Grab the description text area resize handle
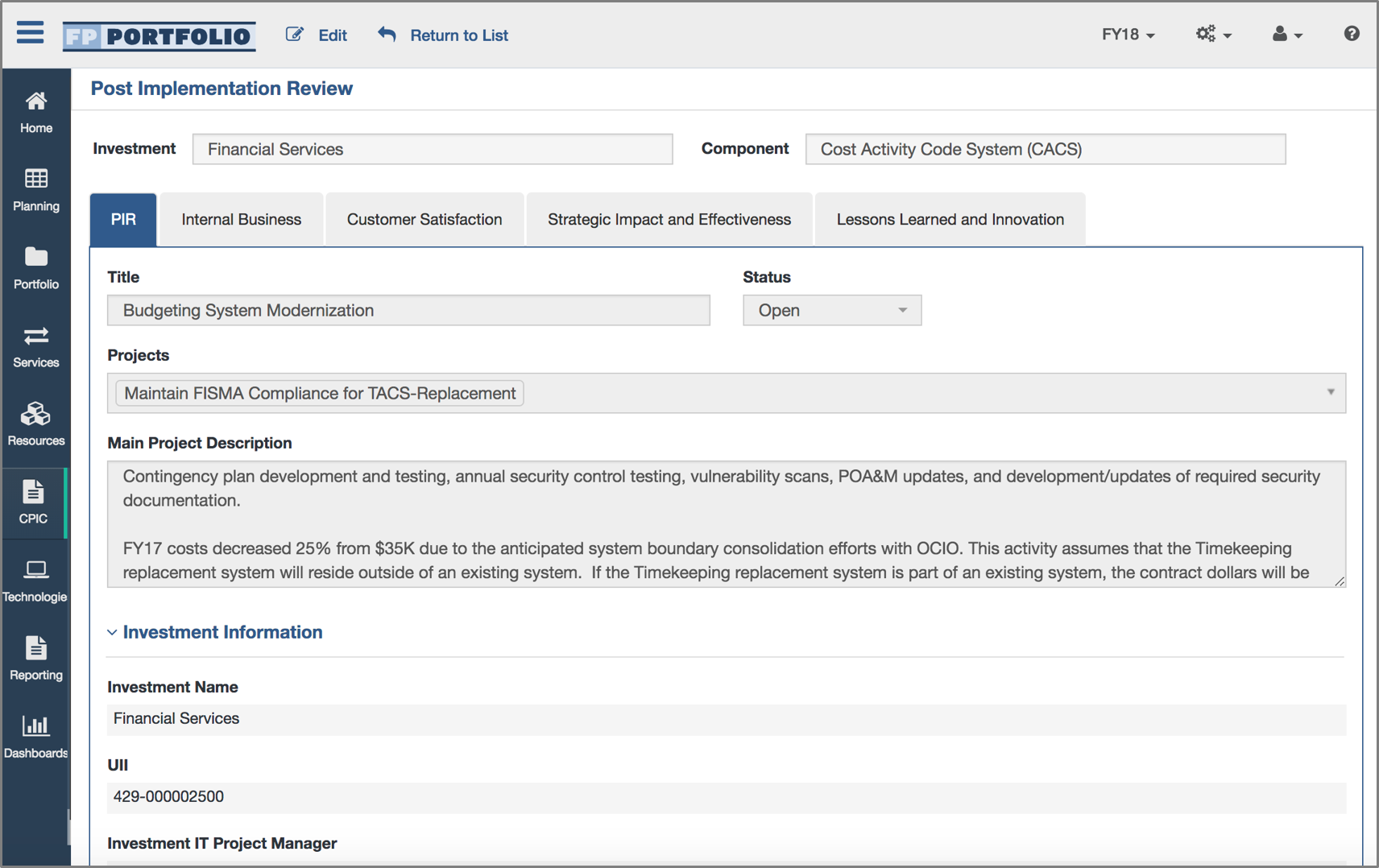Image resolution: width=1379 pixels, height=868 pixels. pos(1340,581)
